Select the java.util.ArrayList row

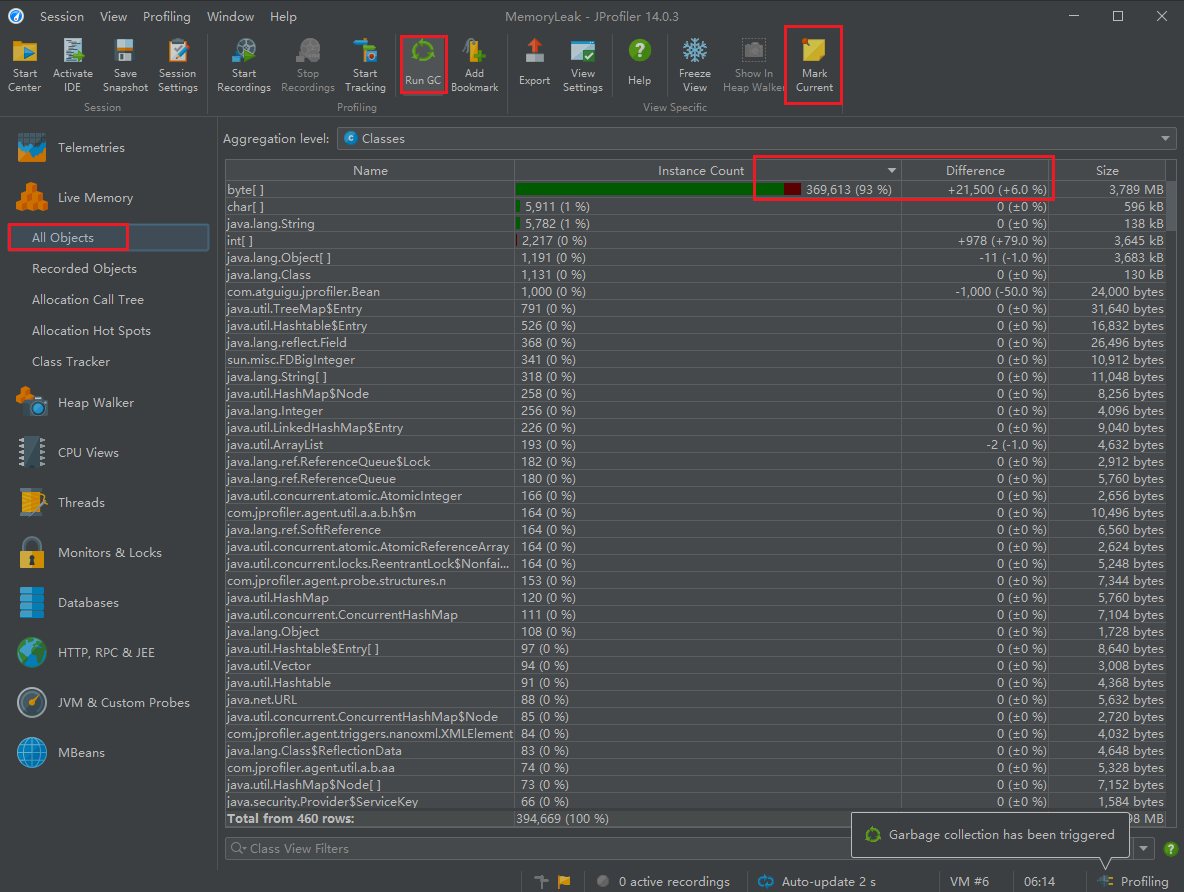click(695, 444)
